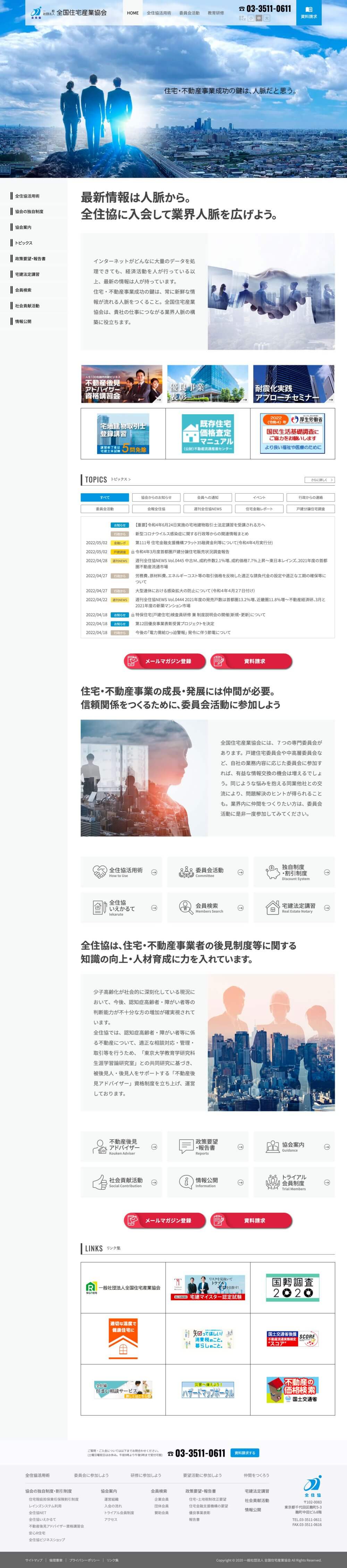Open the 資料請求 book icon in header
This screenshot has height=1568, width=347.
pyautogui.click(x=308, y=9)
